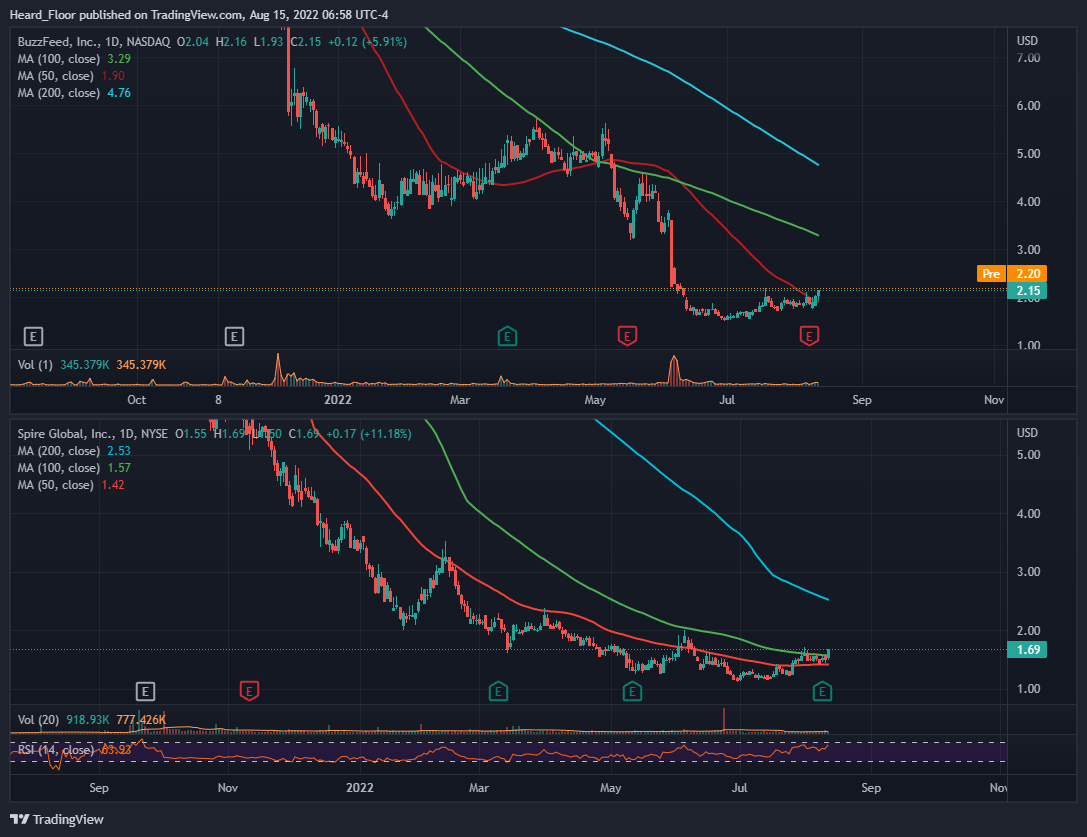Click the 2.00 level on Spire price axis
This screenshot has width=1087, height=837.
coord(1028,630)
